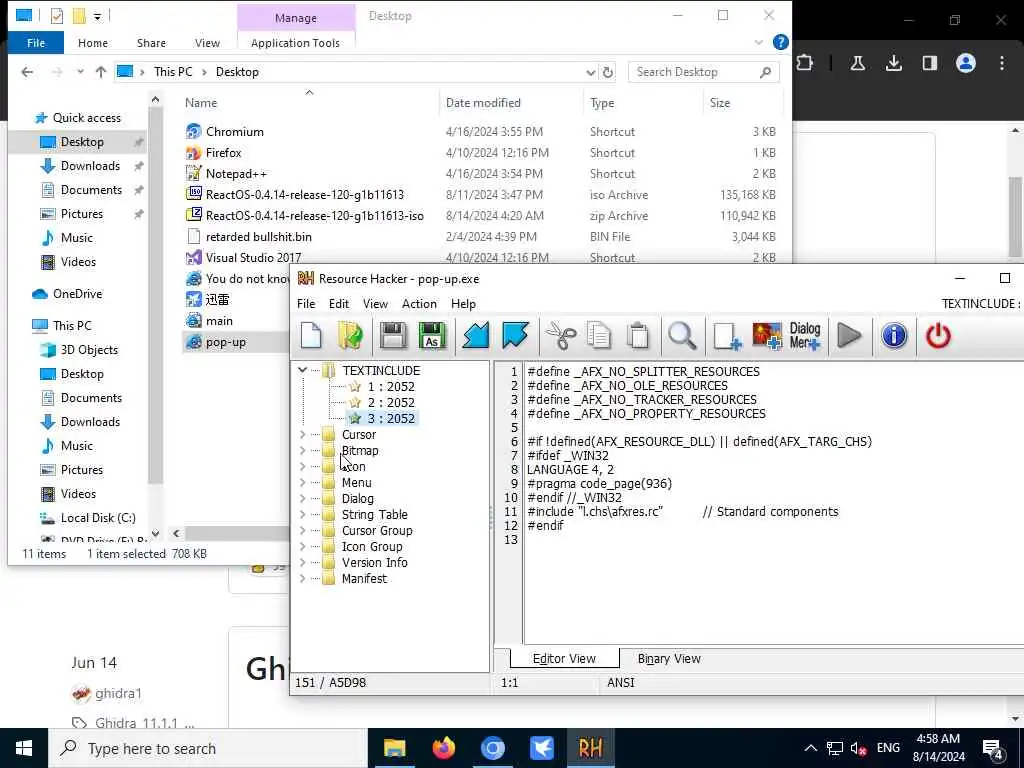Open Explorer Share ribbon tab

151,43
